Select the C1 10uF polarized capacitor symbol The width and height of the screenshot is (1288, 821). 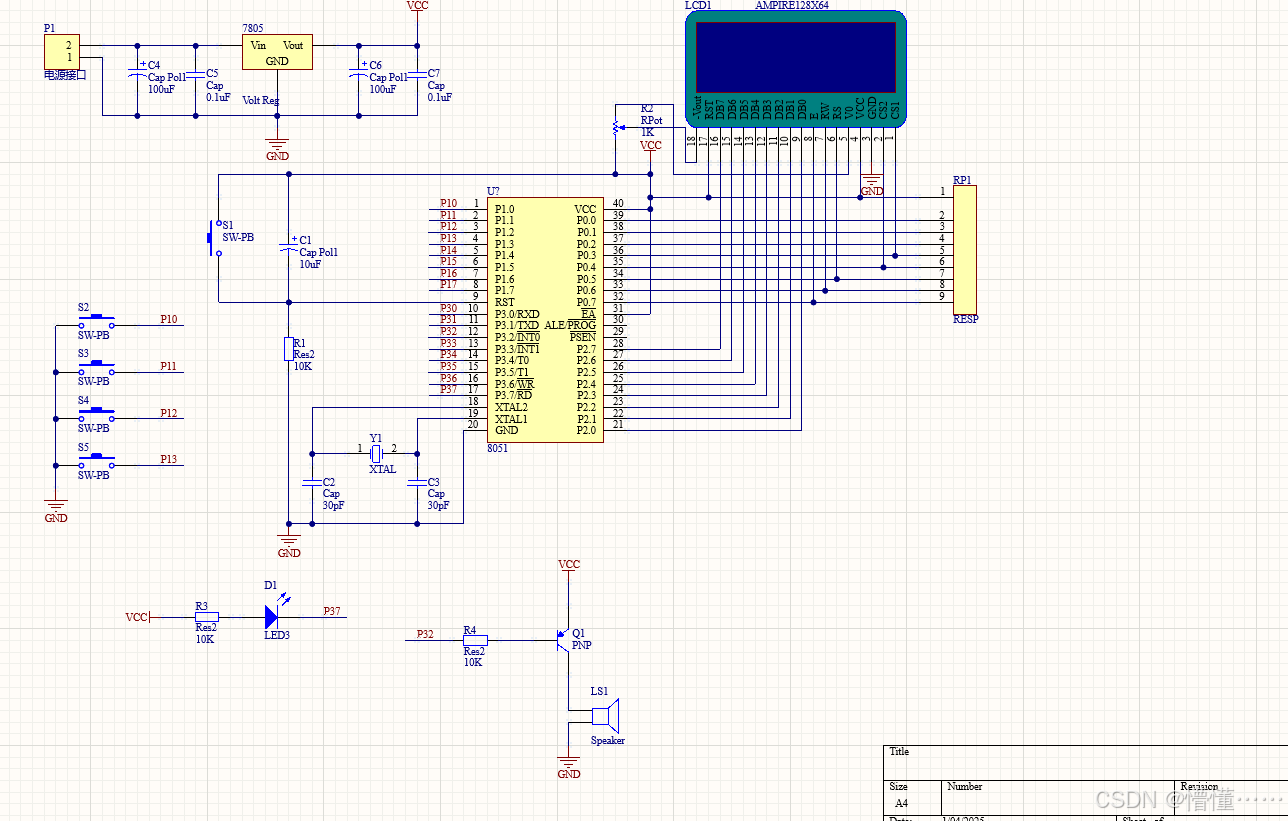tap(289, 246)
